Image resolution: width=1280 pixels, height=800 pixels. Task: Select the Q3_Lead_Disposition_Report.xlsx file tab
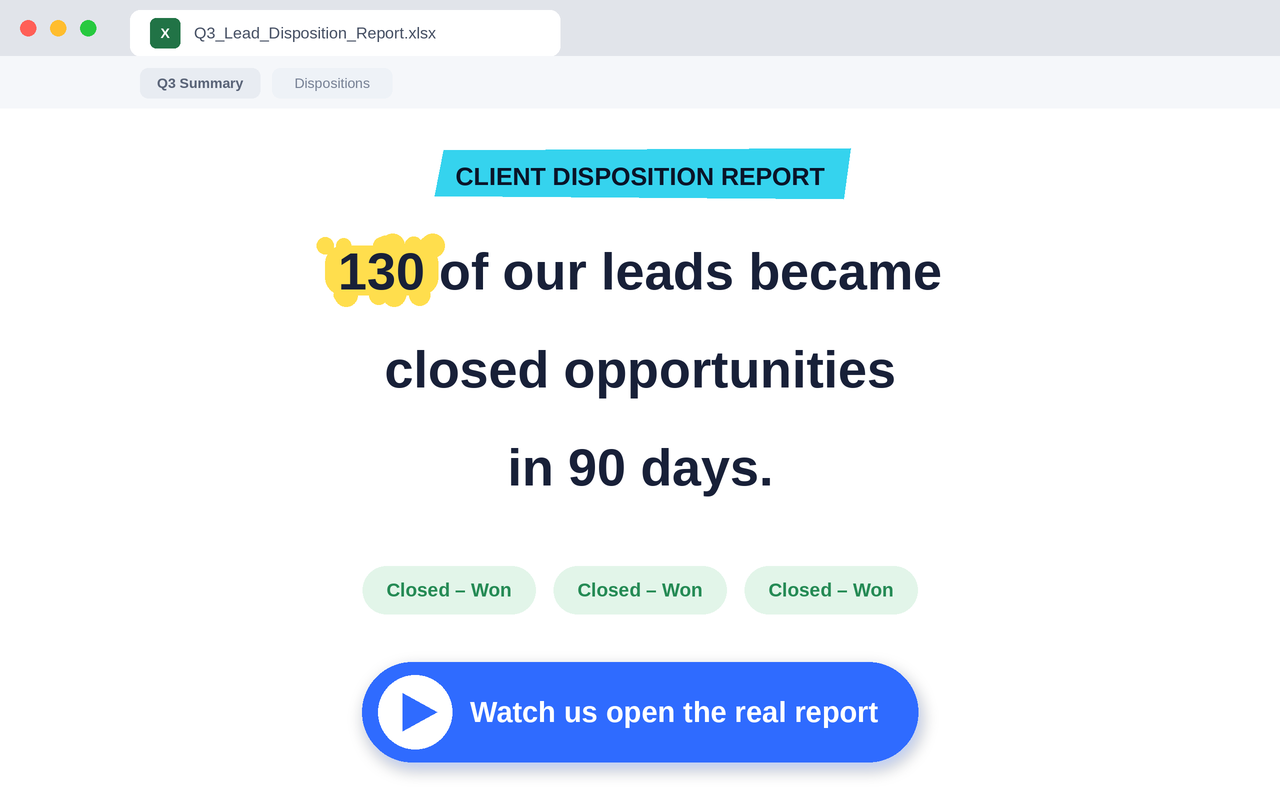click(345, 33)
